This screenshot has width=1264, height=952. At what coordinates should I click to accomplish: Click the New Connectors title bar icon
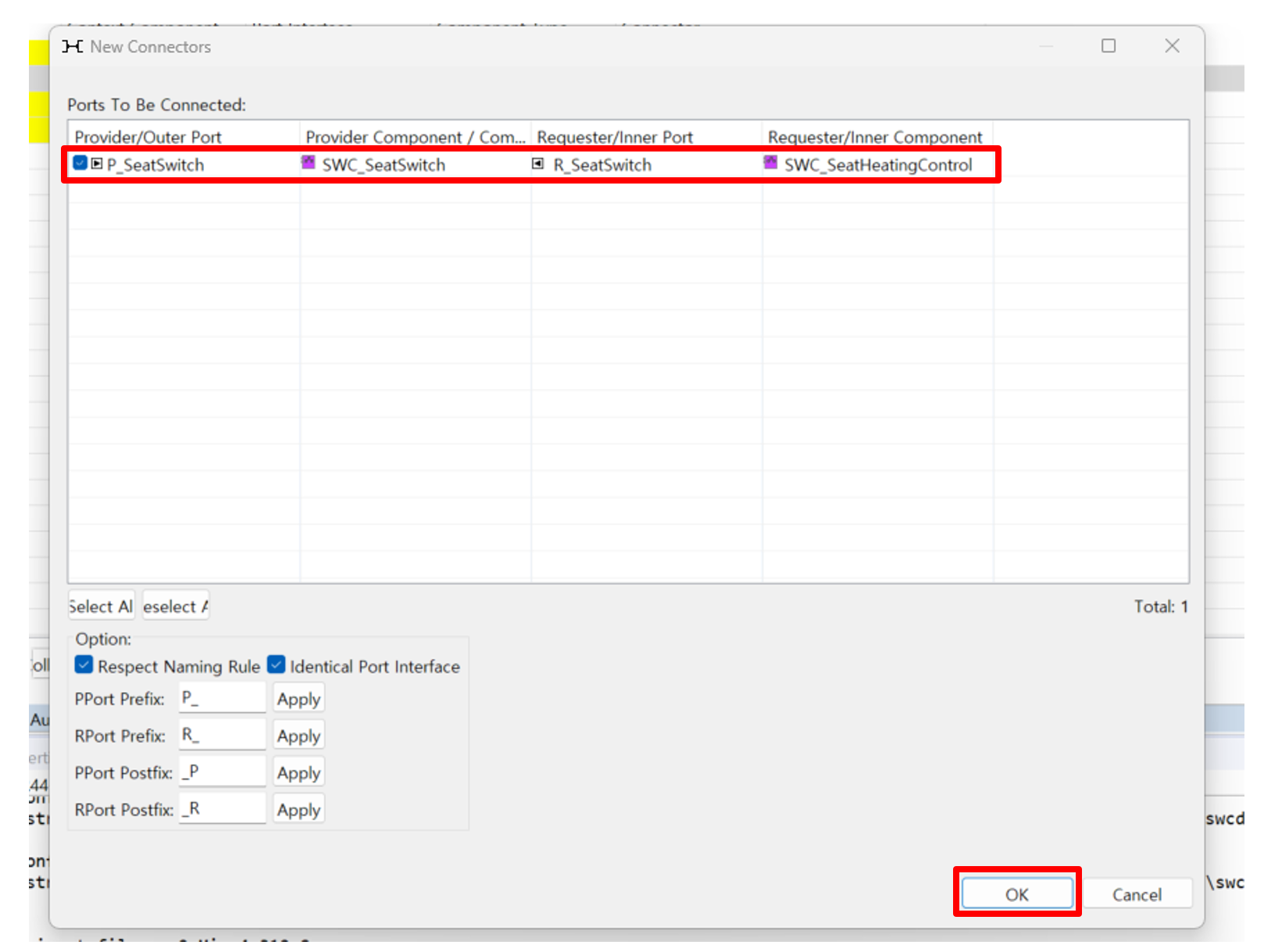tap(73, 47)
